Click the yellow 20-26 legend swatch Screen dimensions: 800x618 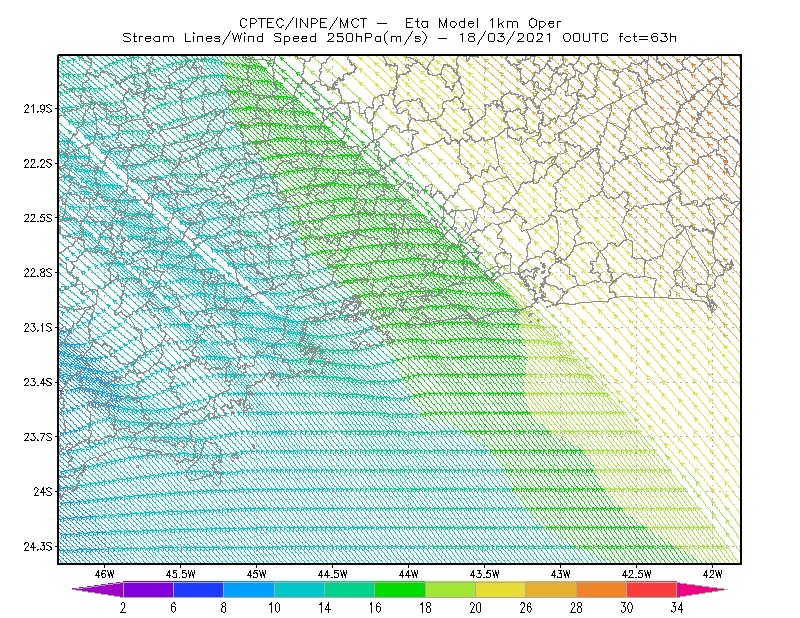click(501, 589)
